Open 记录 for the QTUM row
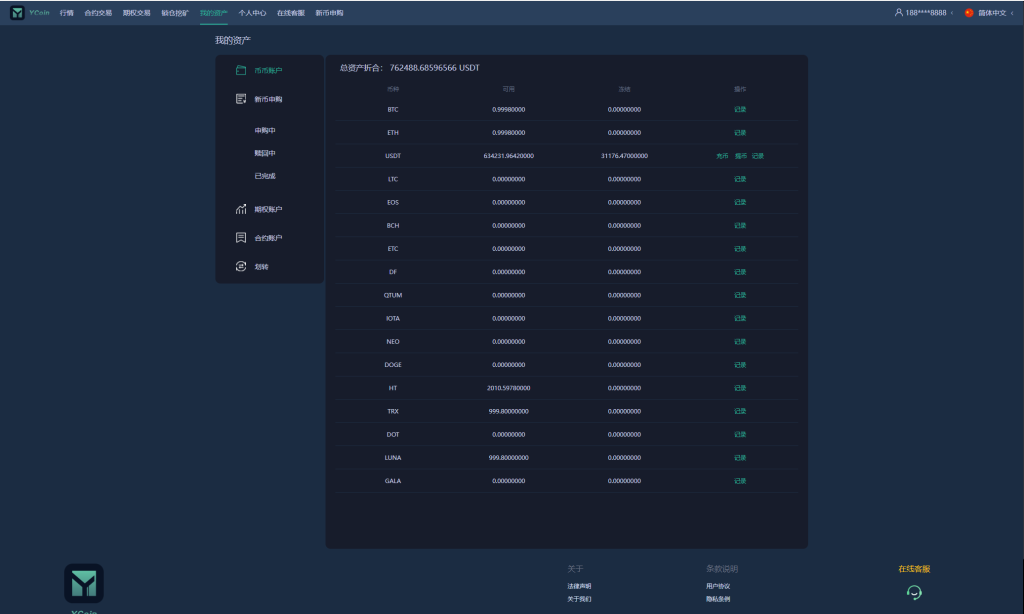 740,295
